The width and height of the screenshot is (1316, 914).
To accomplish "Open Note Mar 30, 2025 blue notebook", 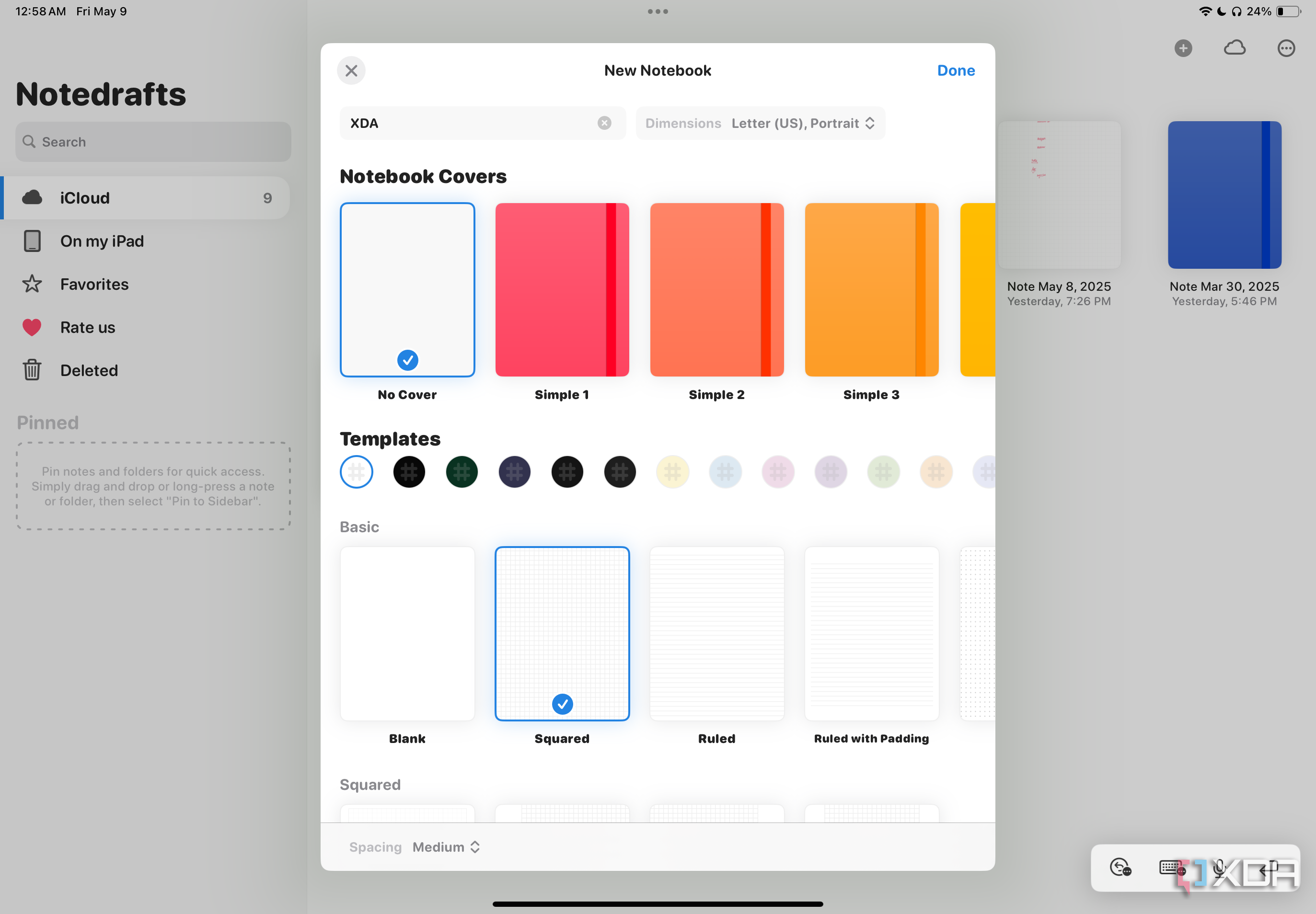I will click(1224, 194).
